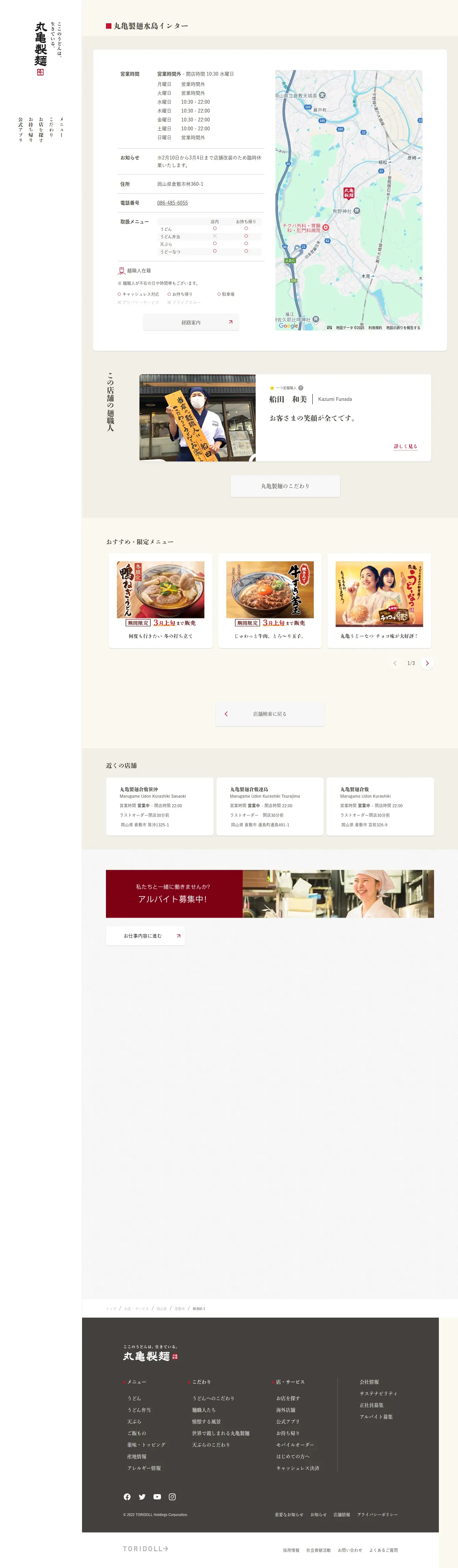This screenshot has height=1568, width=458.
Task: Open the Instagram icon in the footer
Action: point(172,1497)
